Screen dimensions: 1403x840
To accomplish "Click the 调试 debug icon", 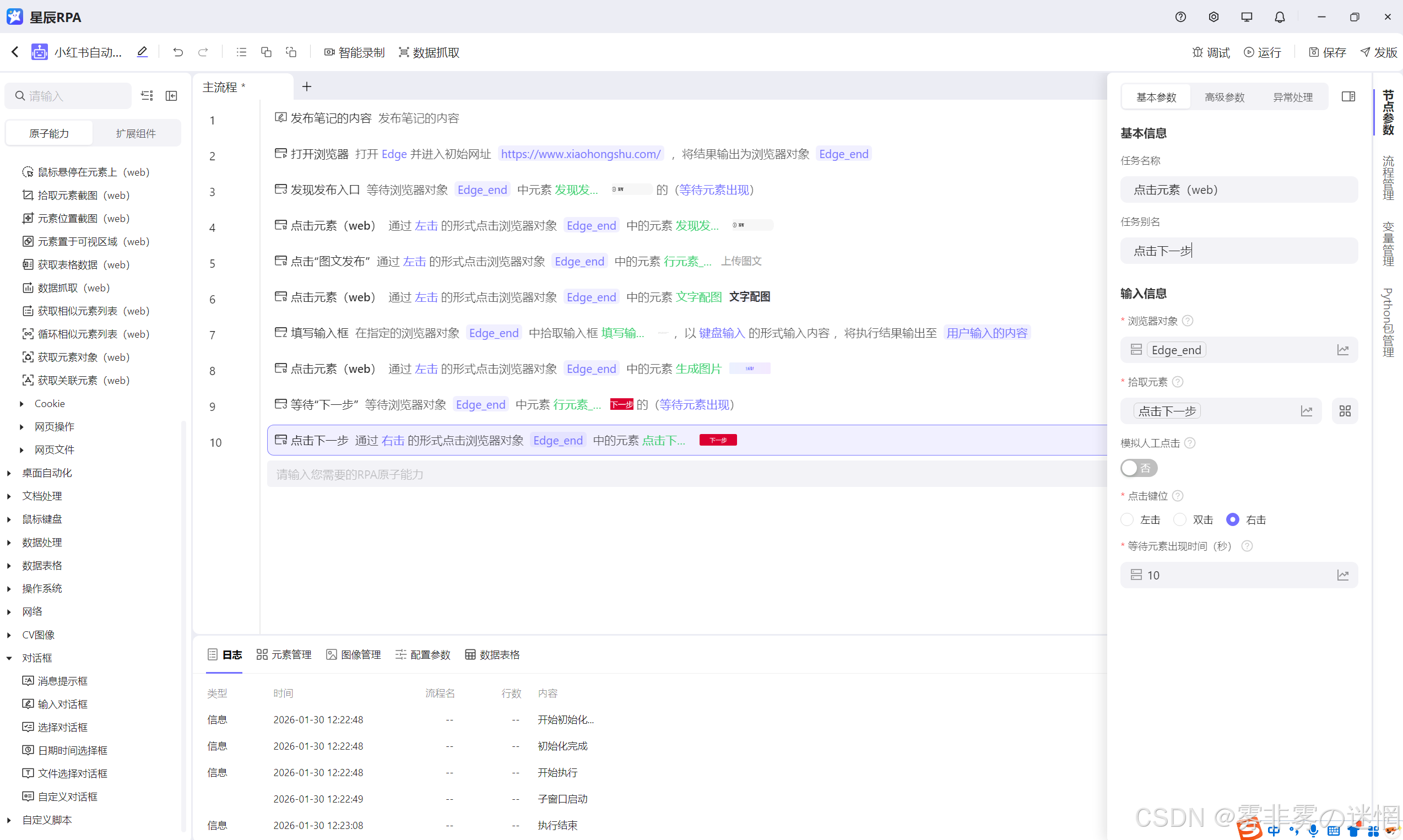I will [x=1211, y=52].
